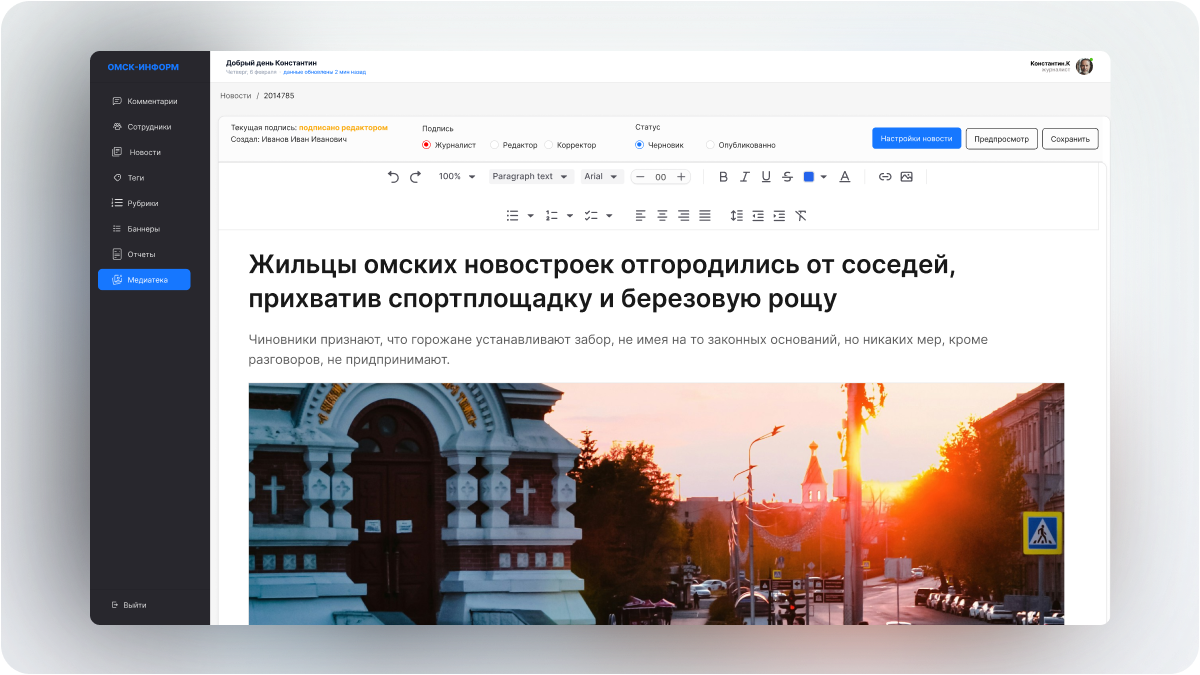
Task: Insert an image via the image icon
Action: (x=906, y=176)
